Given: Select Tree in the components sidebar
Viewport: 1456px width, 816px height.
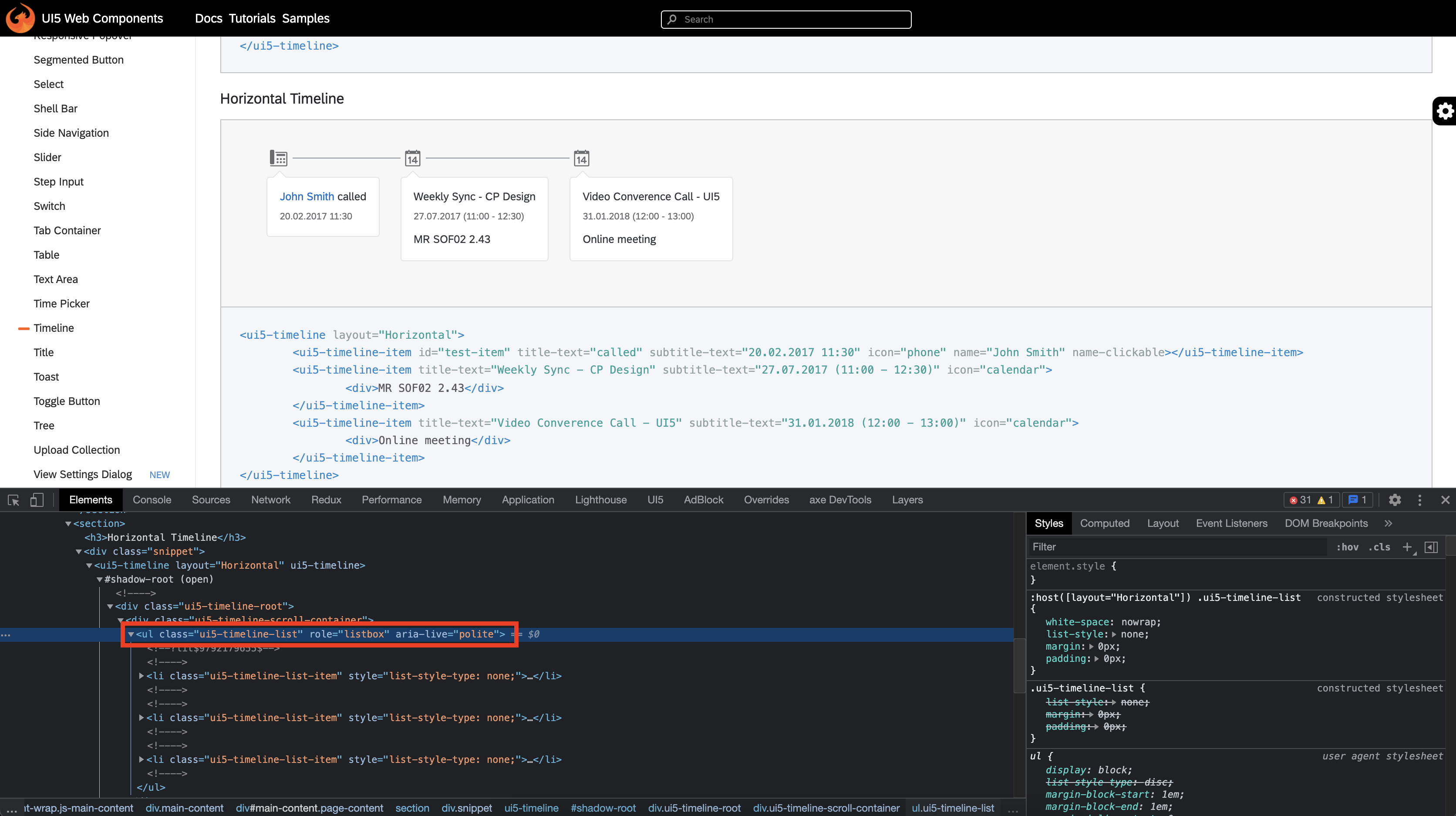Looking at the screenshot, I should pyautogui.click(x=44, y=425).
